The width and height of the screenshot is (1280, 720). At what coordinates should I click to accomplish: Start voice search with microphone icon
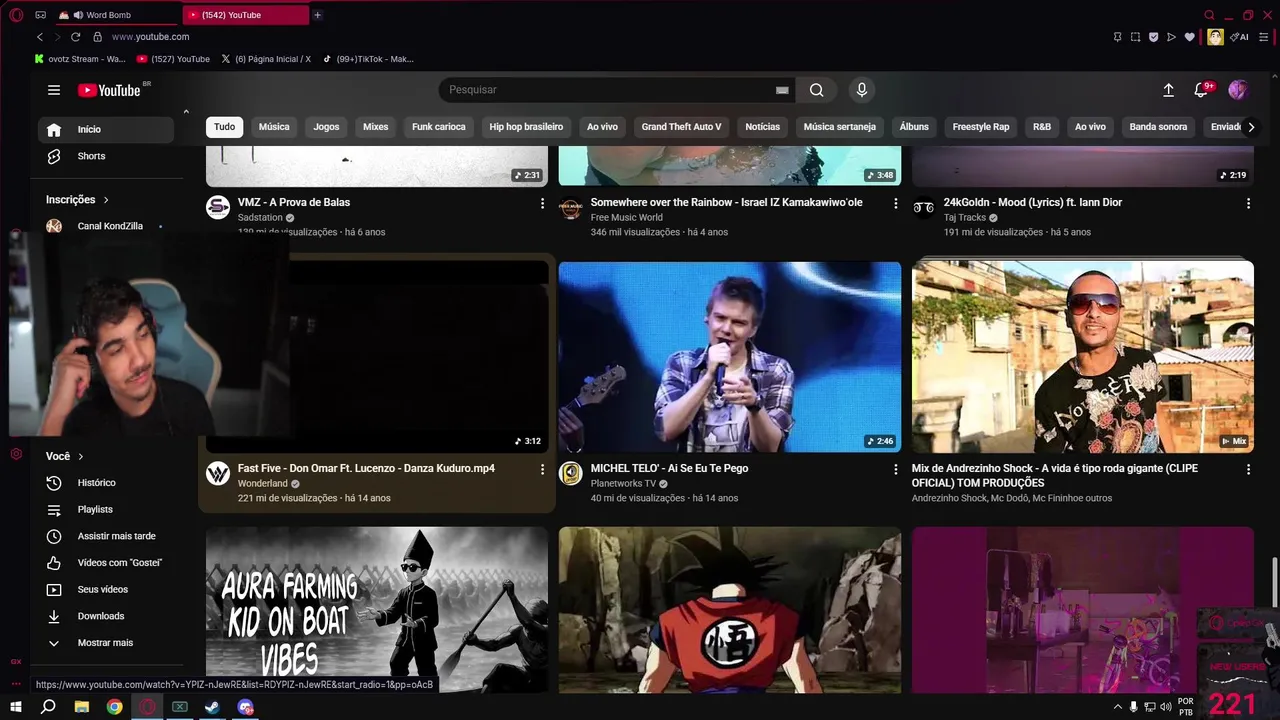(862, 90)
